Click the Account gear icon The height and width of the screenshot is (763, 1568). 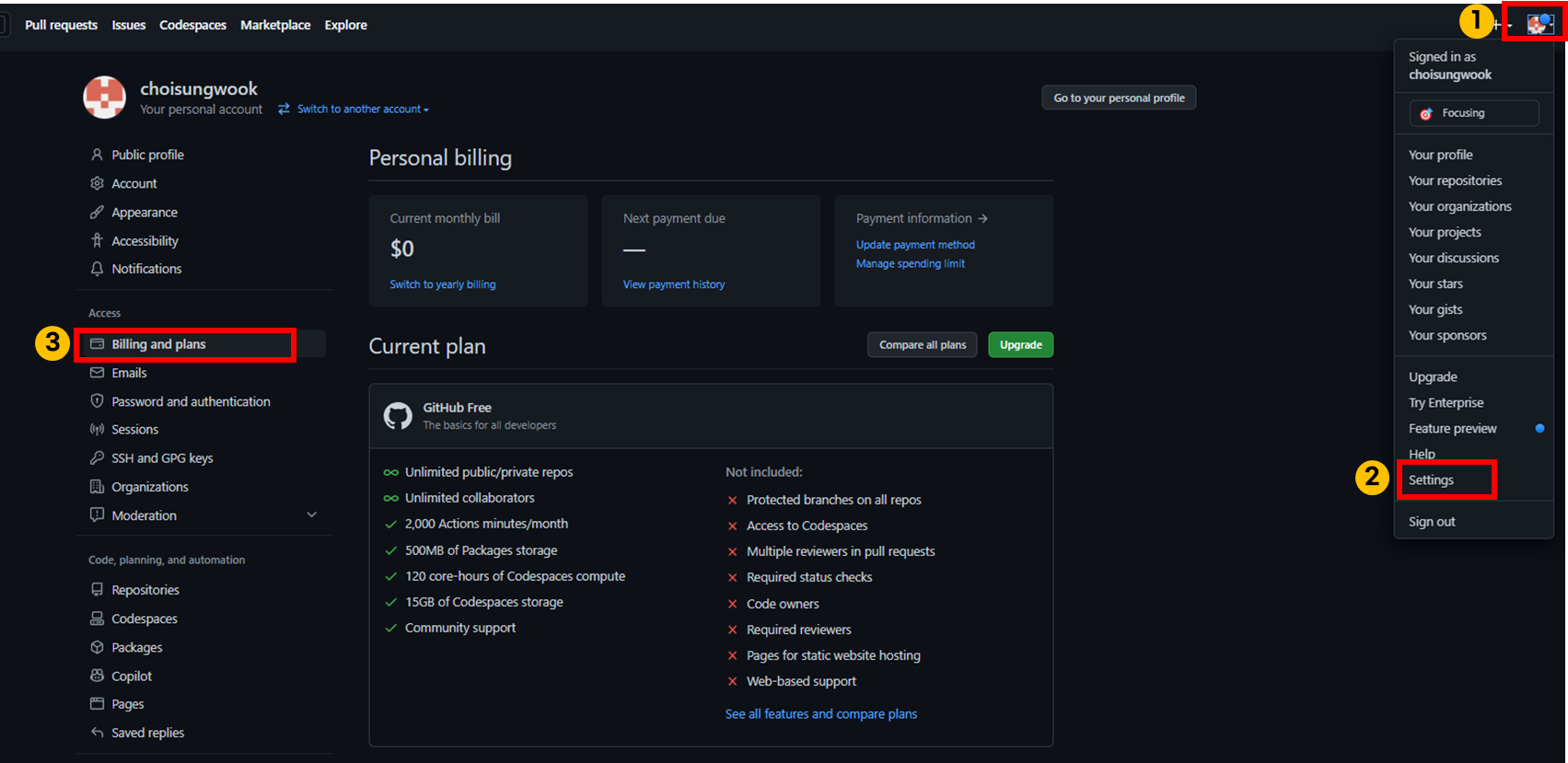97,183
